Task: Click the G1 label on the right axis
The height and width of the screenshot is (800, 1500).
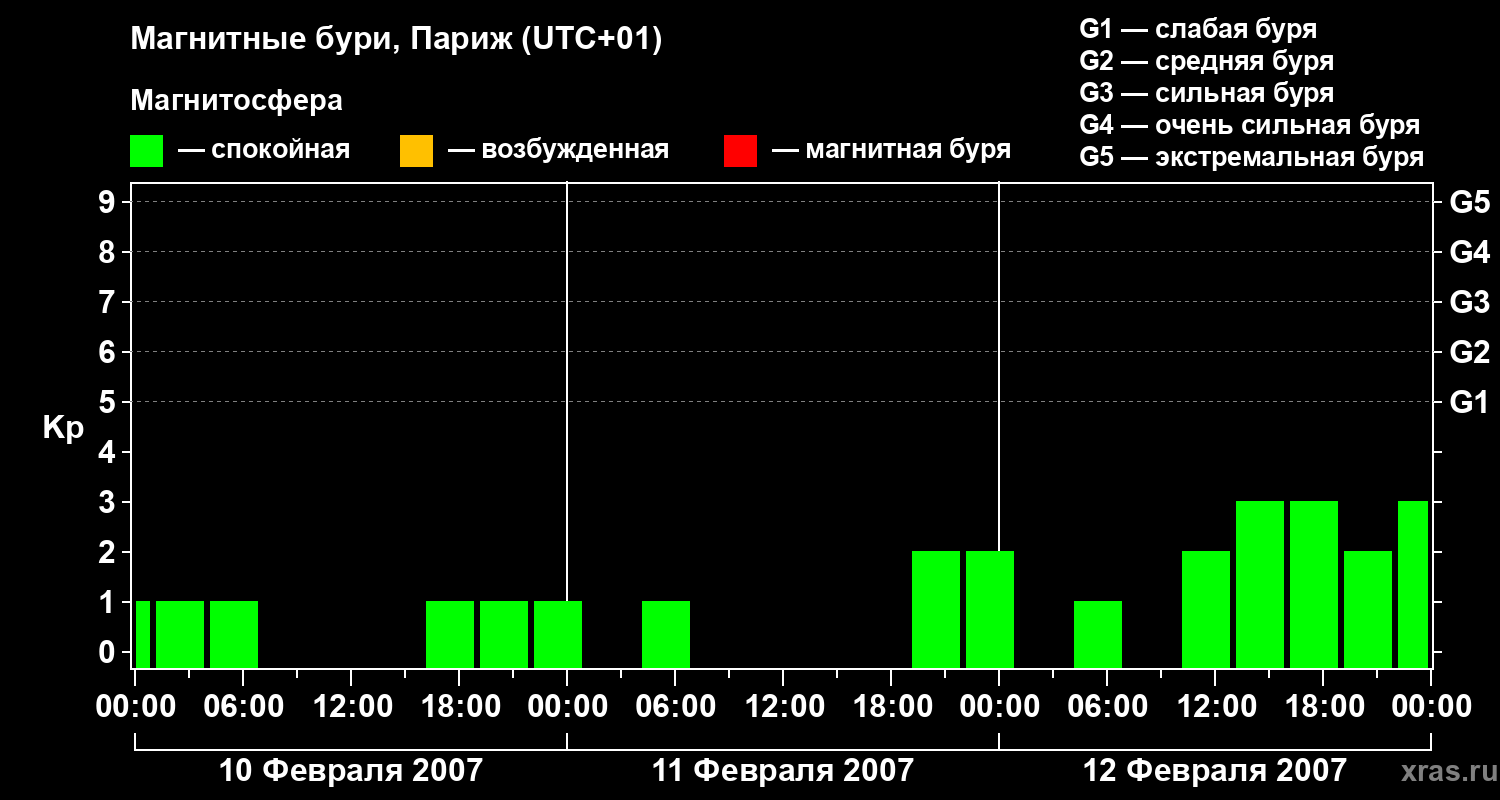Action: click(x=1469, y=402)
